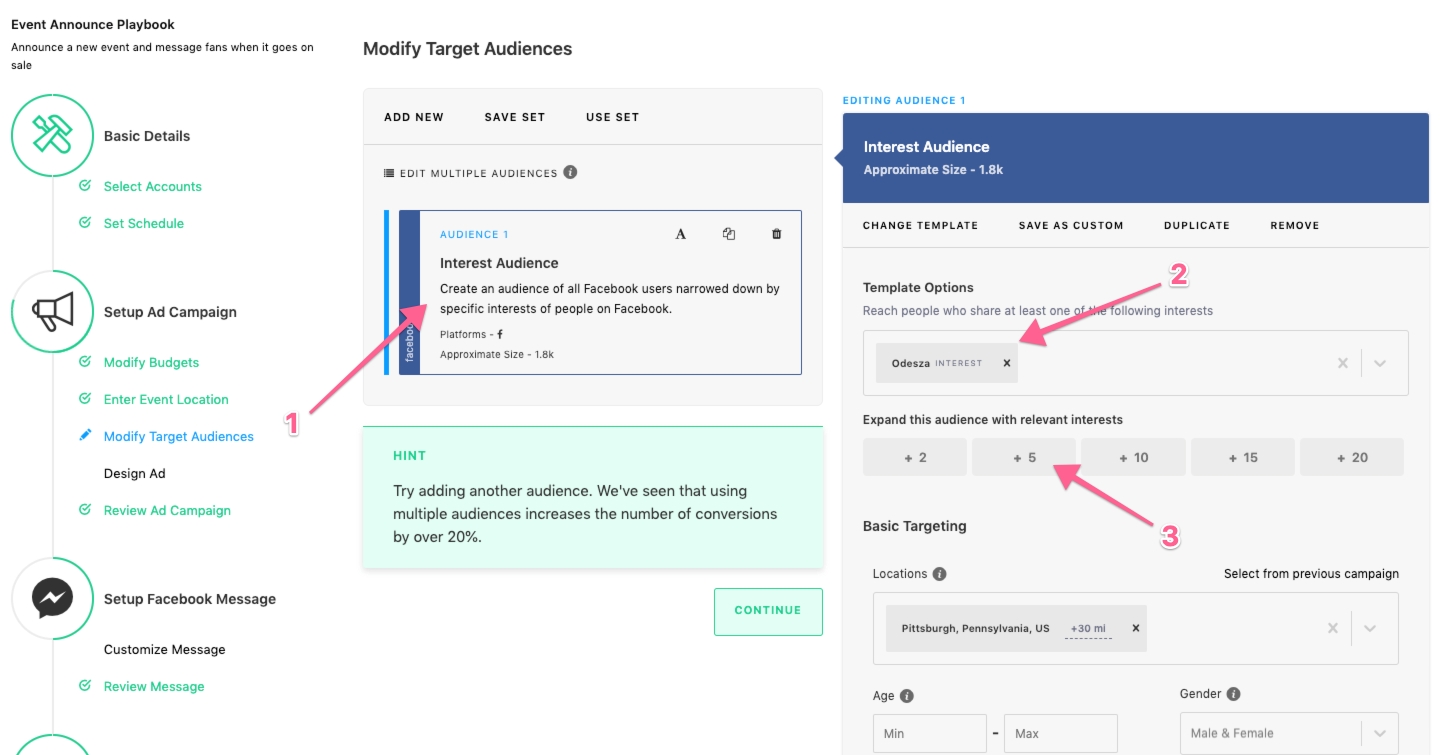This screenshot has width=1447, height=755.
Task: Open the Set Schedule step
Action: click(144, 223)
